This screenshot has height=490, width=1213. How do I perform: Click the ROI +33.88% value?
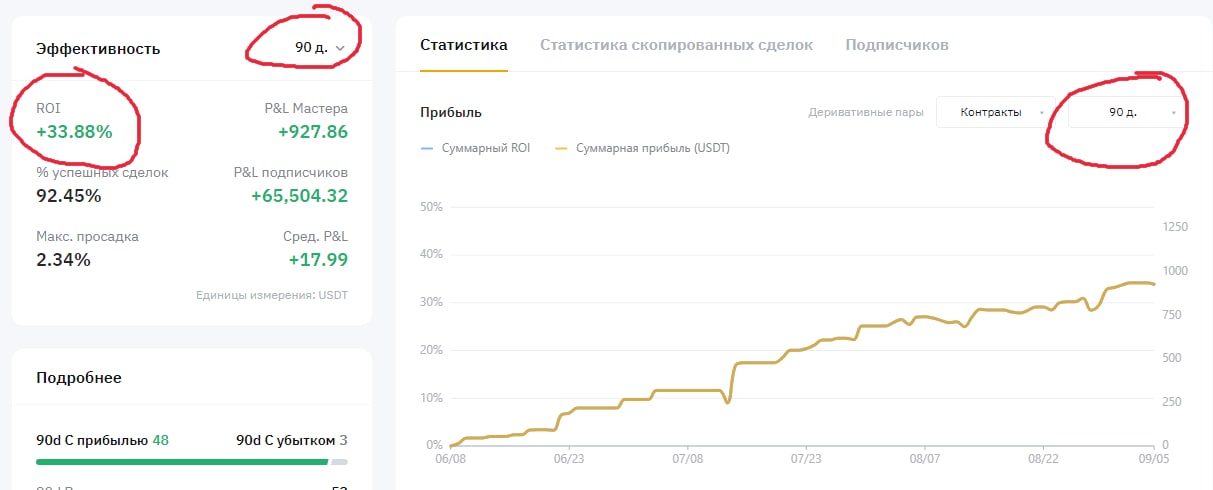74,131
